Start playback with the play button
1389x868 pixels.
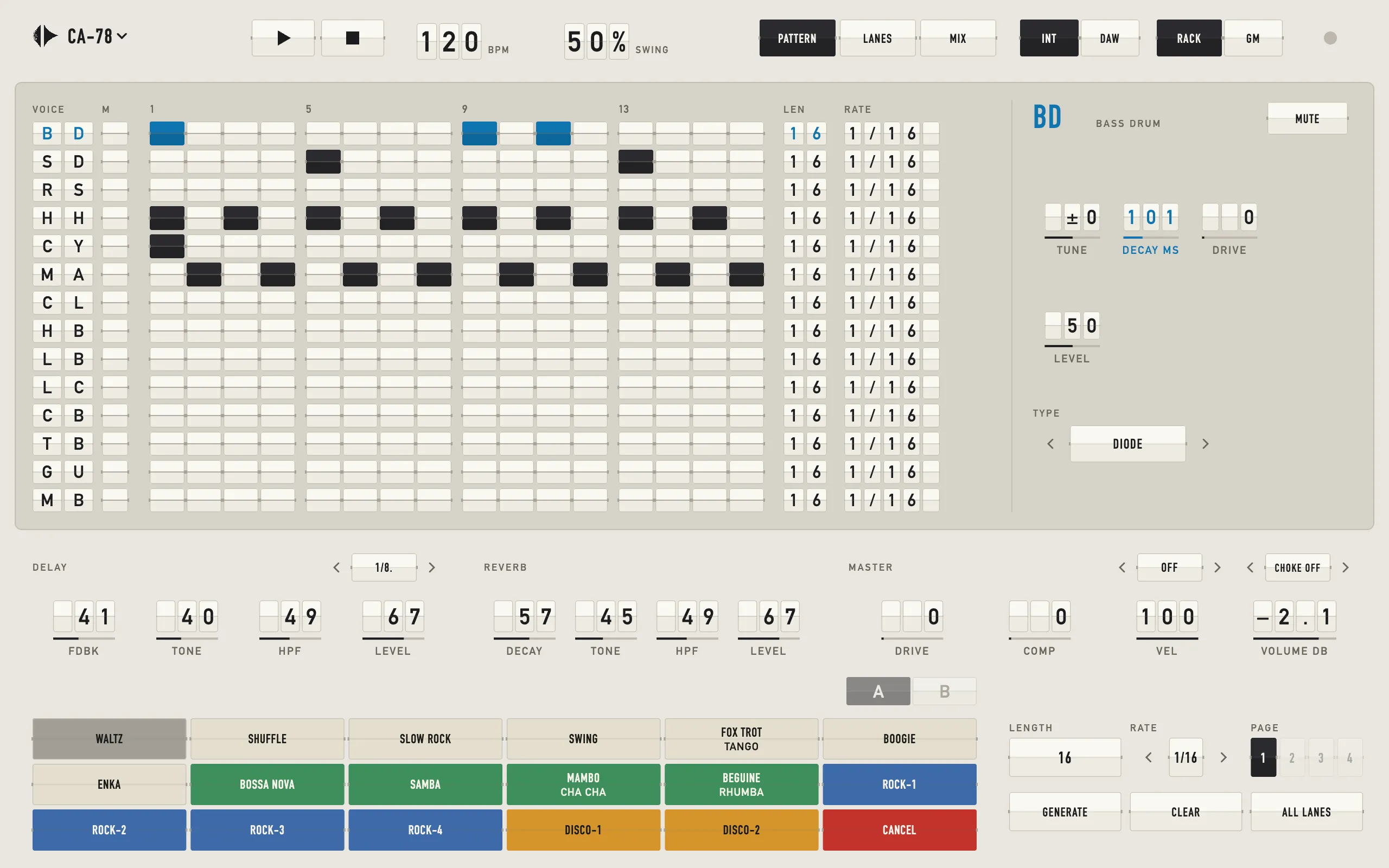click(x=283, y=38)
